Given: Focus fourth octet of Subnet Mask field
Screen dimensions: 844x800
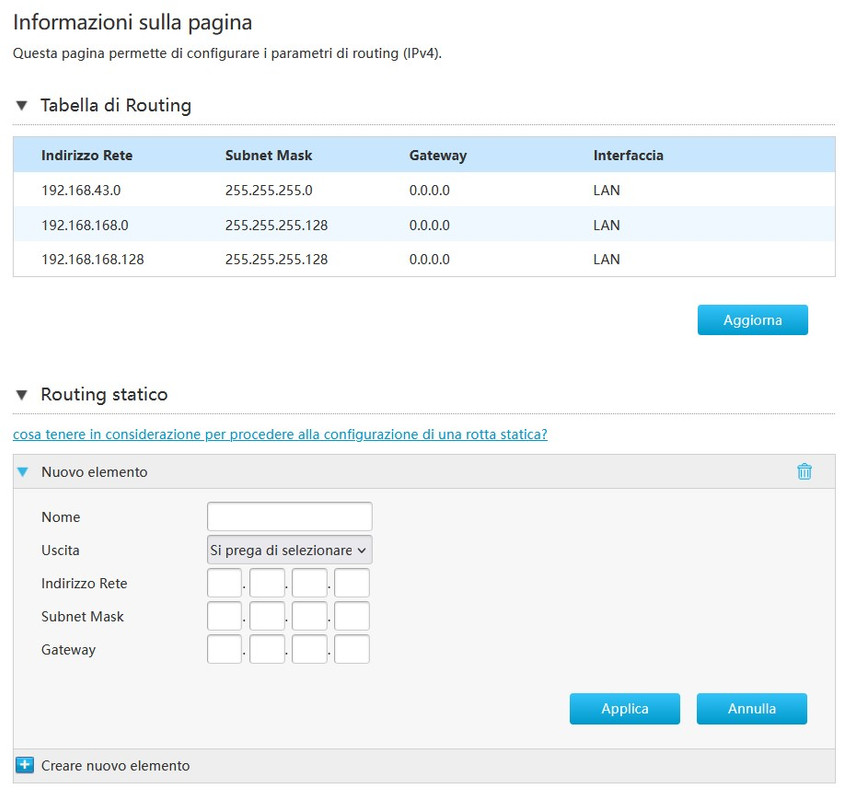Looking at the screenshot, I should 352,616.
